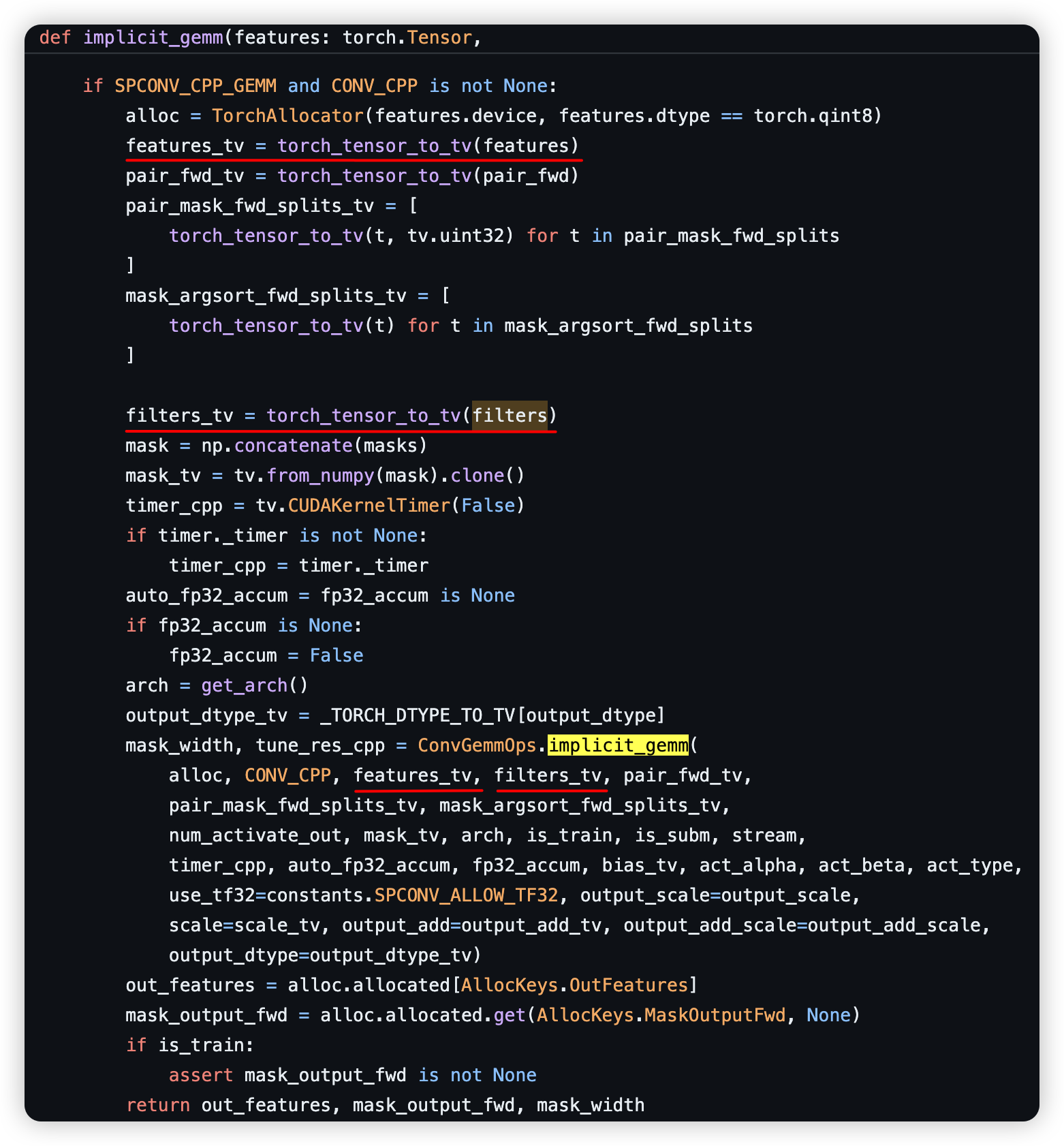Image resolution: width=1064 pixels, height=1146 pixels.
Task: Click 'mask_width' in the return statement
Action: point(591,1105)
